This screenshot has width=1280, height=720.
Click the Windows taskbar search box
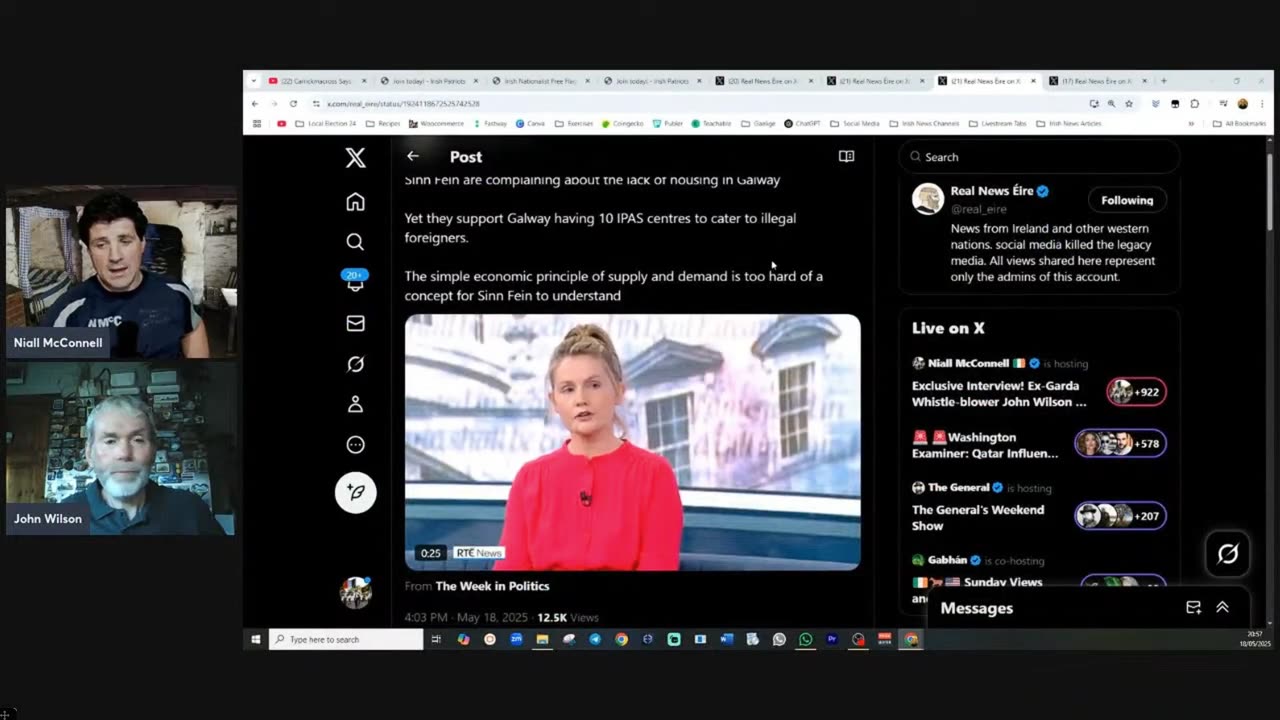point(346,639)
